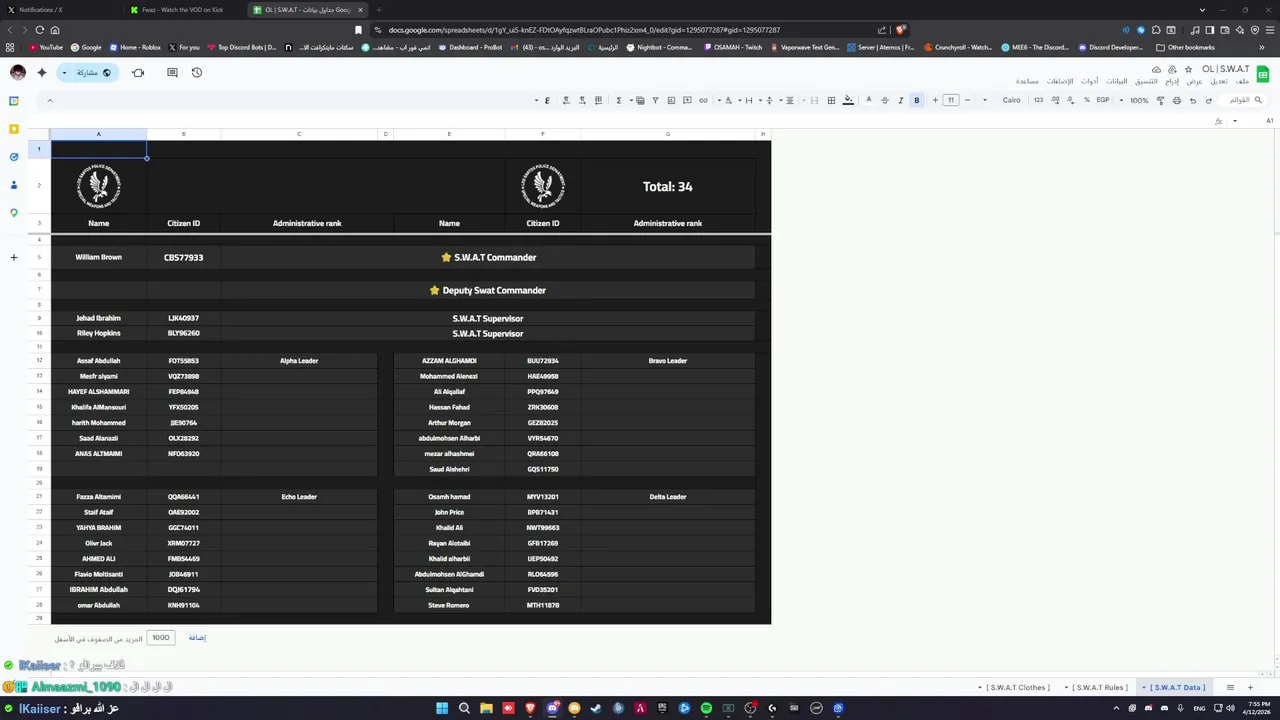This screenshot has height=720, width=1280.
Task: Open Windows Start button in taskbar
Action: pyautogui.click(x=442, y=708)
